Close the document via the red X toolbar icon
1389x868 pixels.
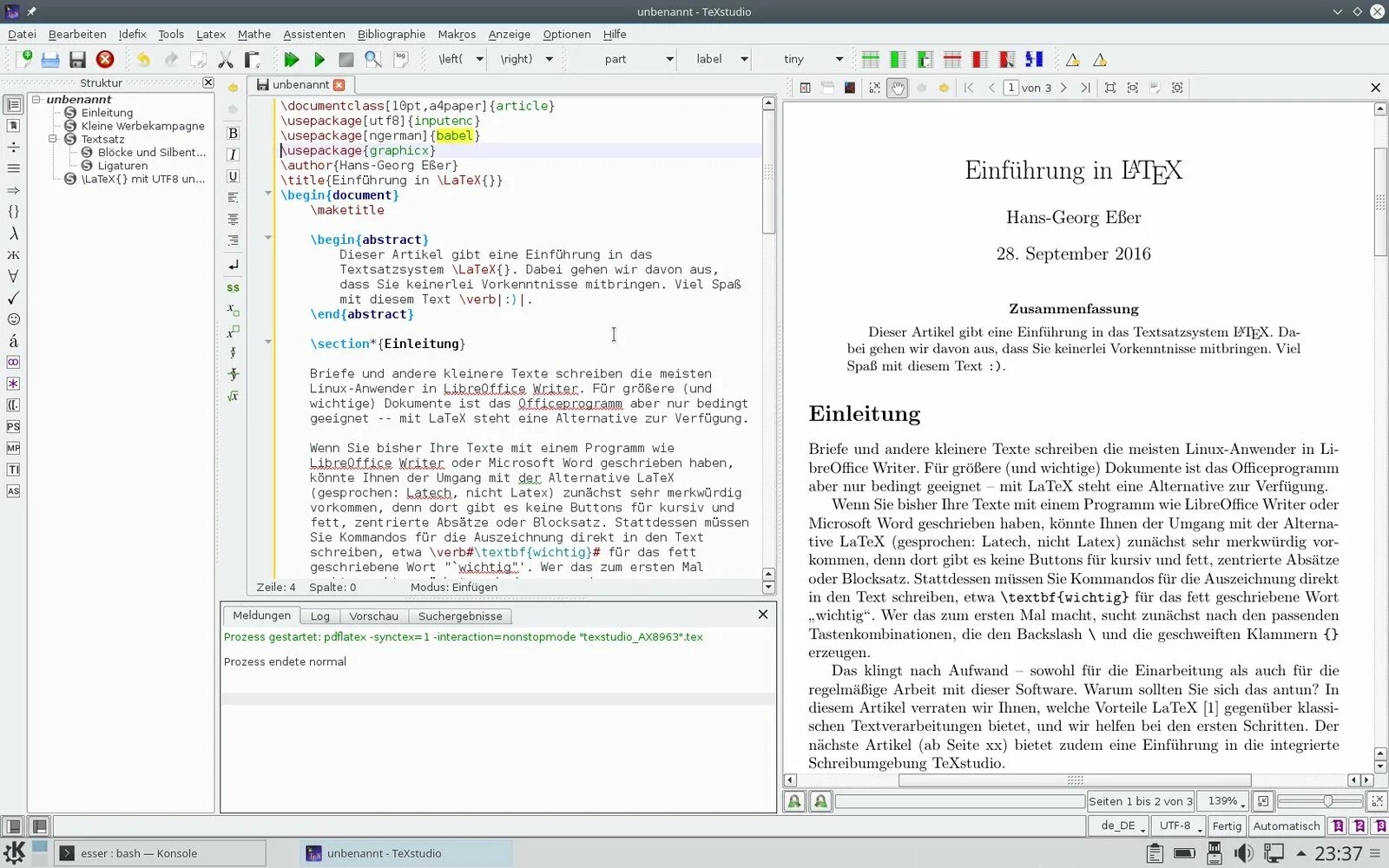pos(105,59)
